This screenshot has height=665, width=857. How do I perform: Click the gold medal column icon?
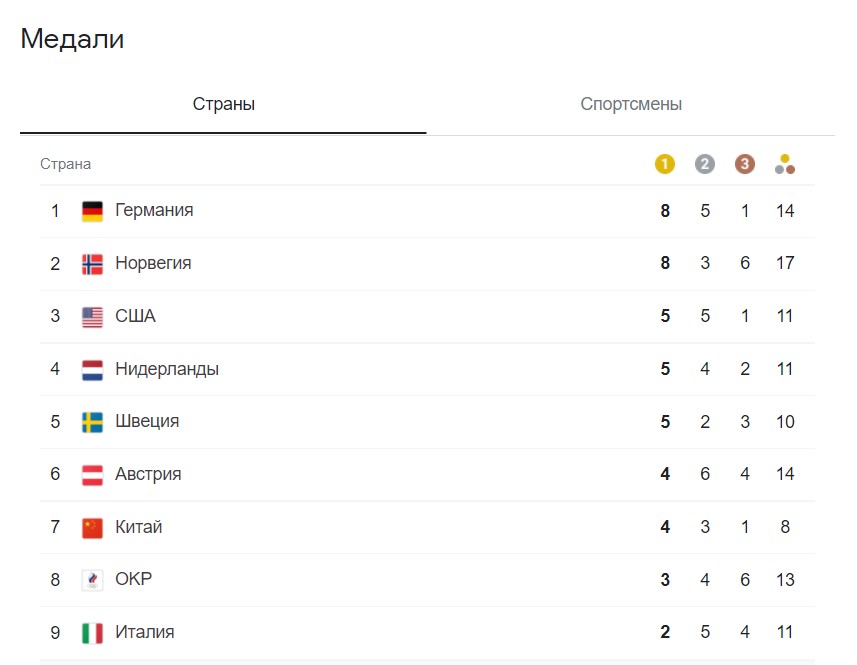pos(665,164)
